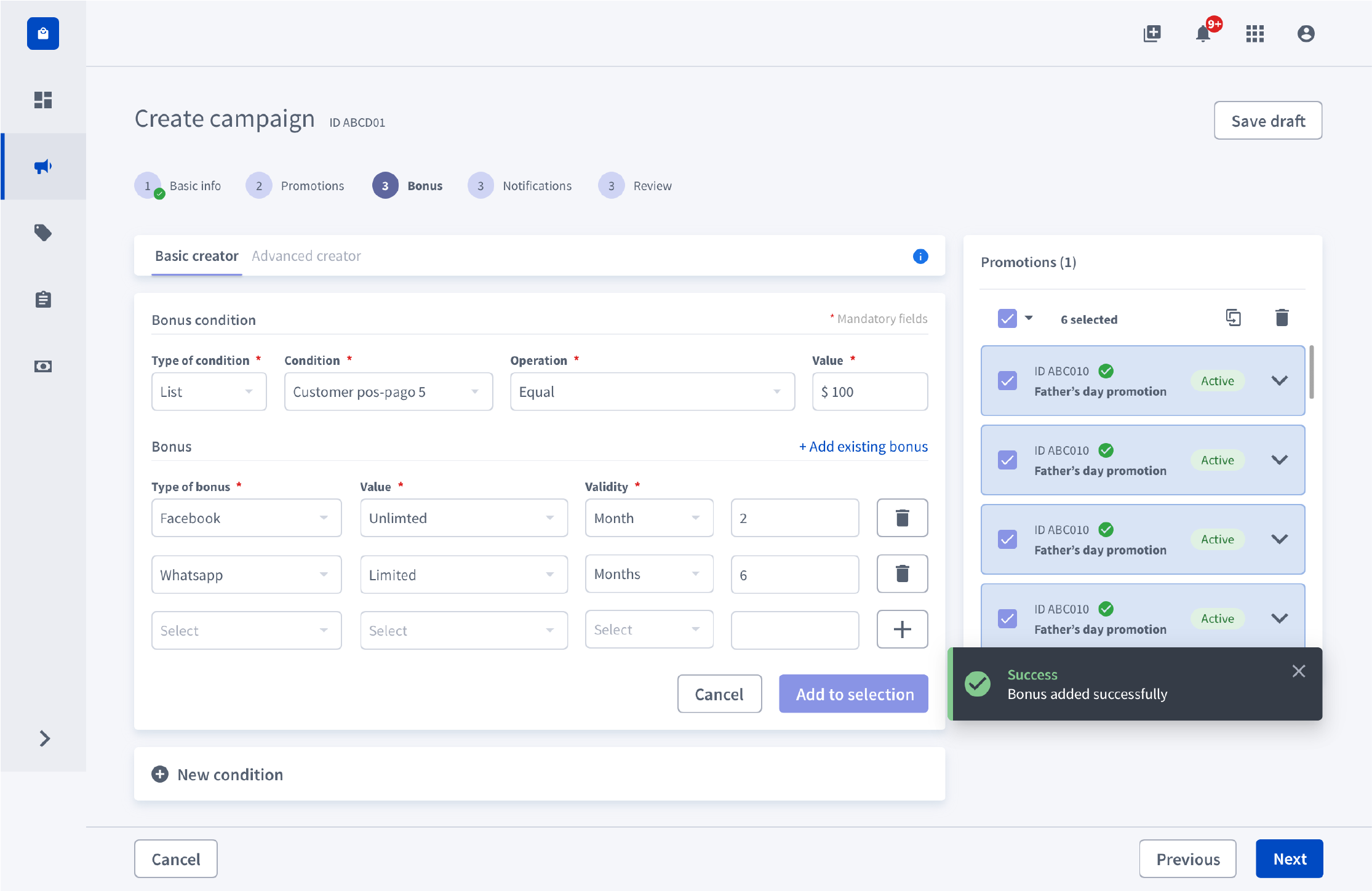1372x891 pixels.
Task: Uncheck the third Father's day promotion
Action: (x=1007, y=539)
